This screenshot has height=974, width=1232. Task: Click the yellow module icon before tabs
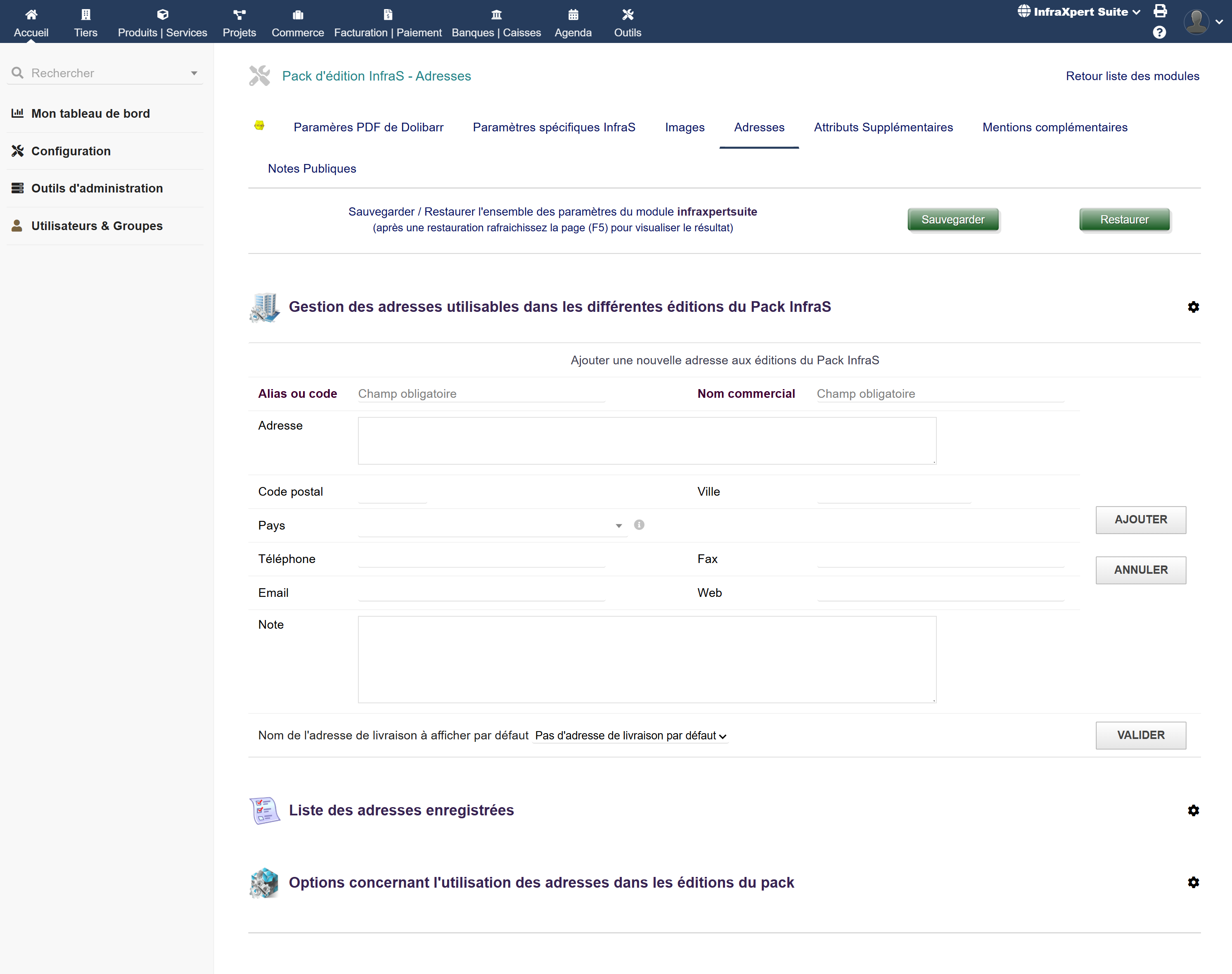(x=259, y=126)
